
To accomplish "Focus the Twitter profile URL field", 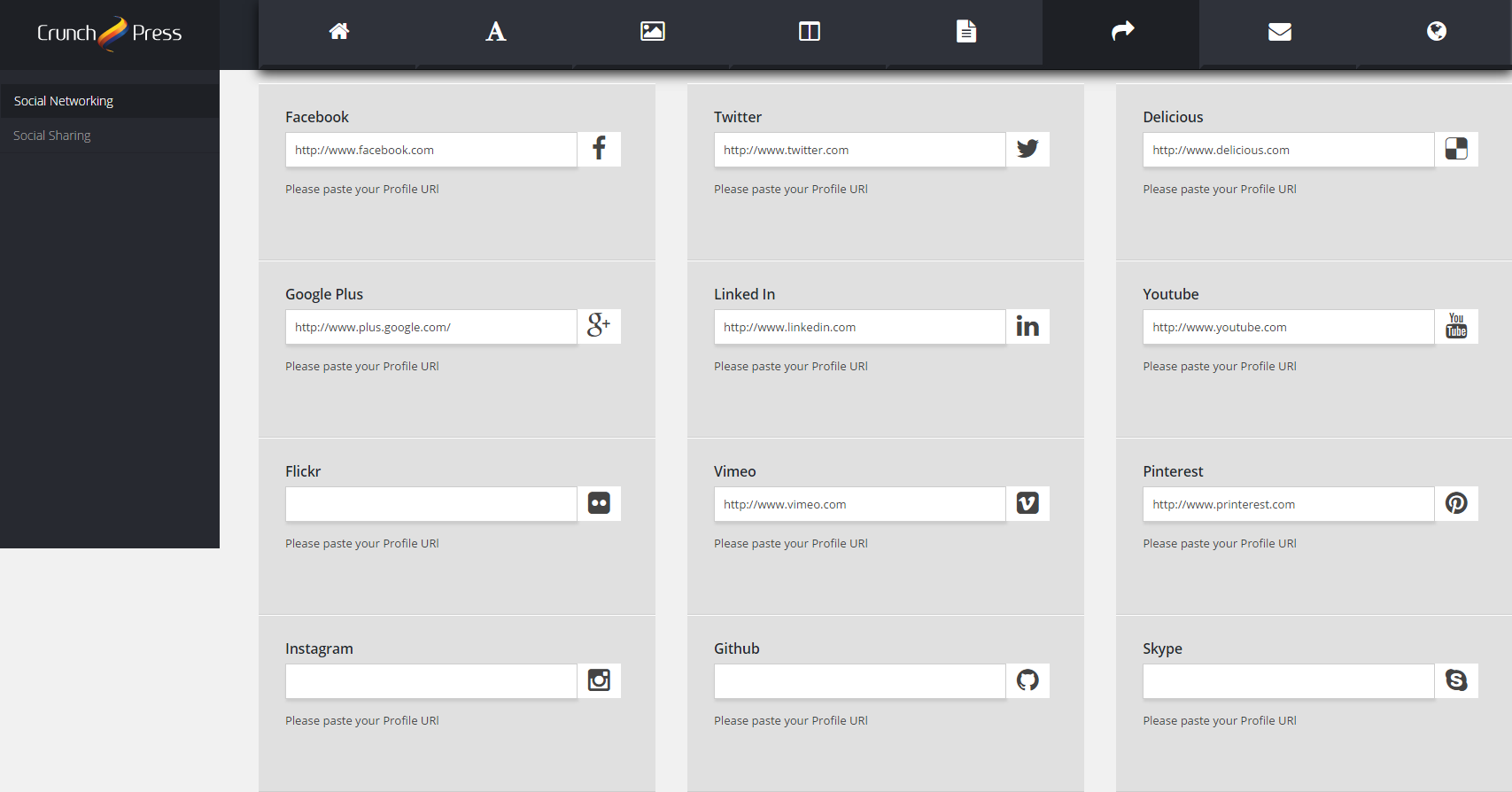I will (860, 150).
